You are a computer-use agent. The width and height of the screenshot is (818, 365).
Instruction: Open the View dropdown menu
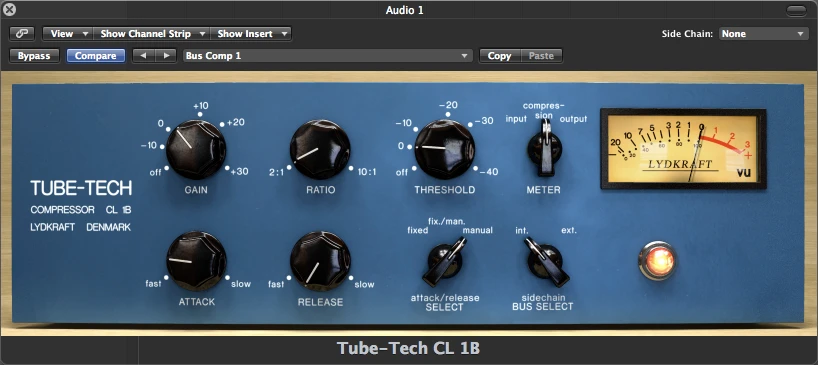pos(68,34)
